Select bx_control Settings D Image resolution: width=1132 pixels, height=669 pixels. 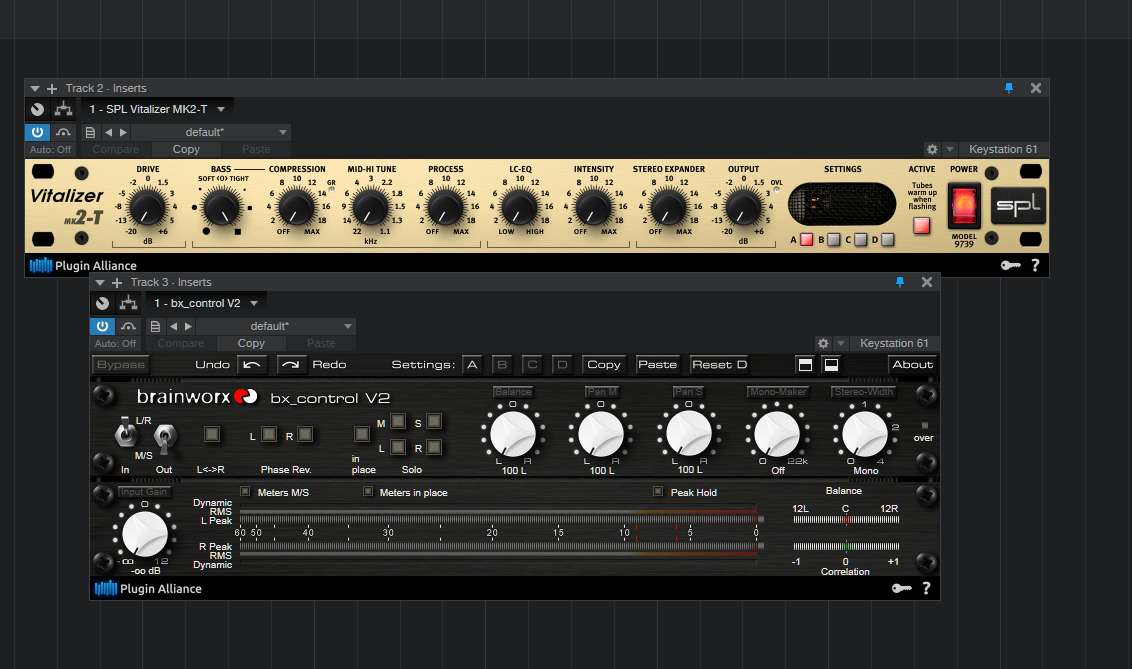coord(562,364)
